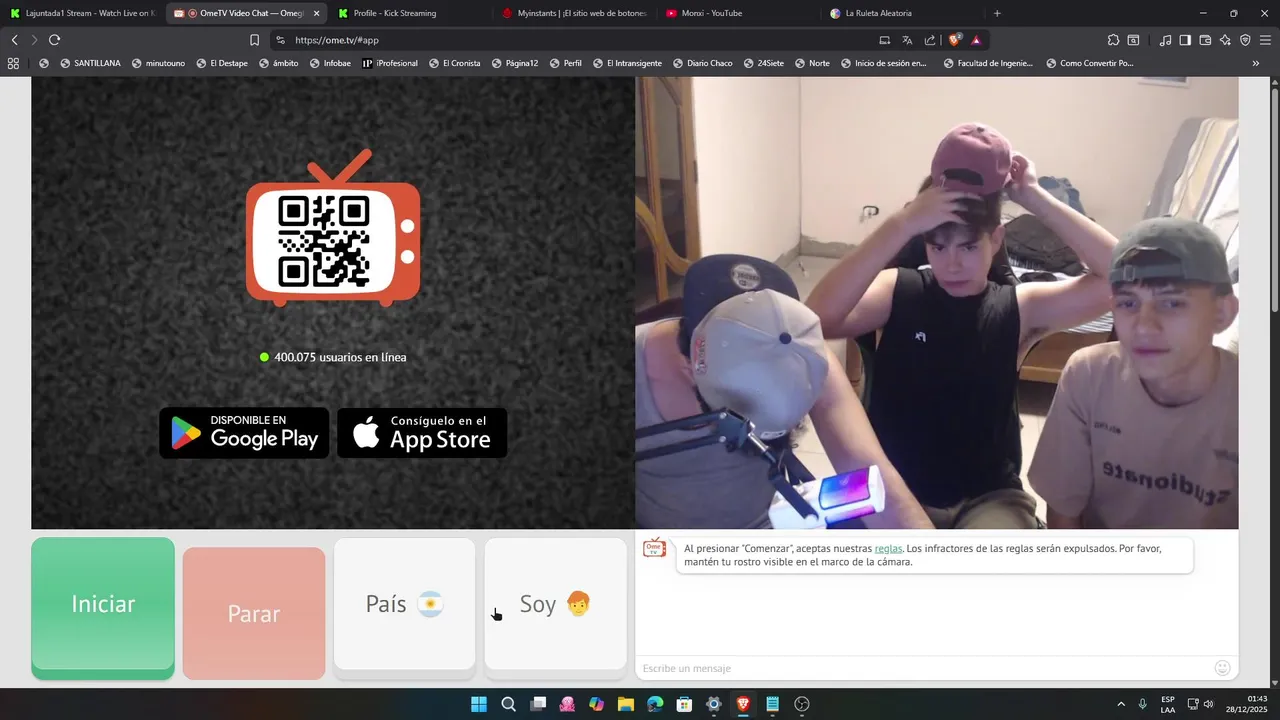Open the Facultad de Ingenie... bookmark
Image resolution: width=1280 pixels, height=720 pixels.
coord(988,63)
